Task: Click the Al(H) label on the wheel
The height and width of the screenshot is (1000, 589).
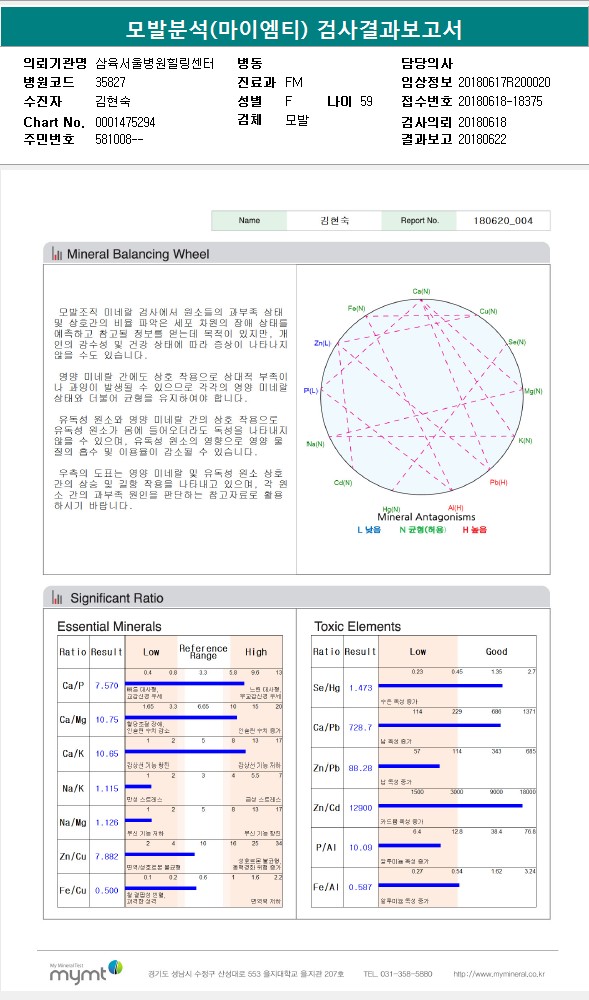Action: [456, 507]
